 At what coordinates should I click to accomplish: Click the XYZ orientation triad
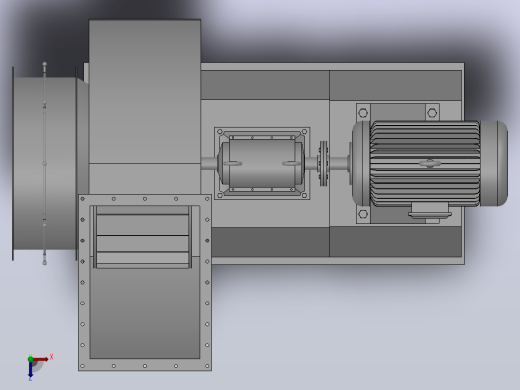tap(39, 367)
